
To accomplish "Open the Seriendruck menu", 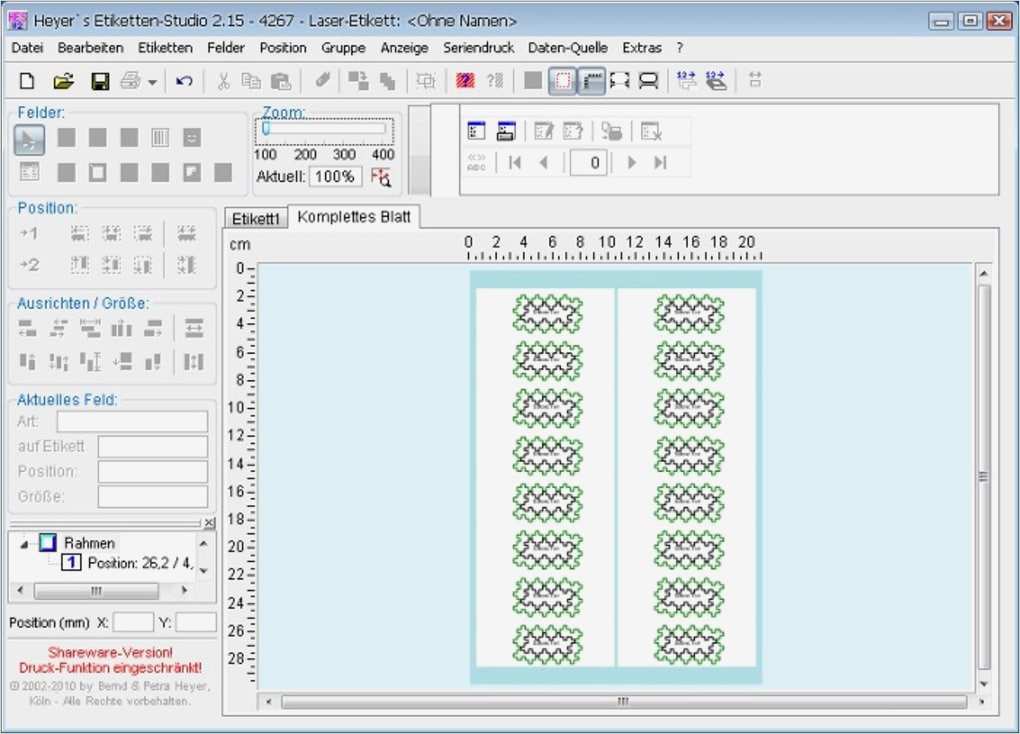I will [478, 47].
